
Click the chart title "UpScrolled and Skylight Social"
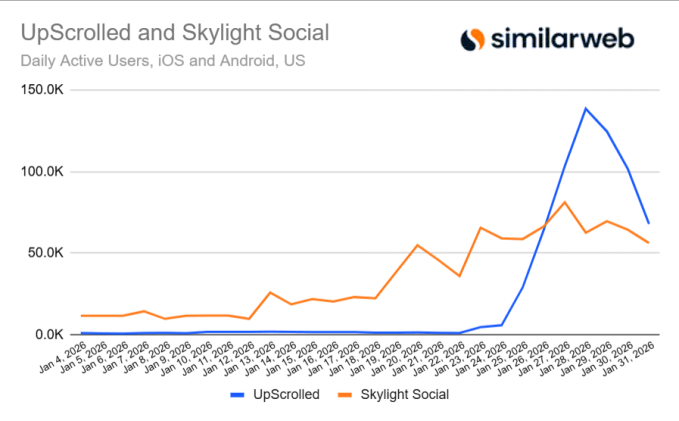click(x=175, y=33)
